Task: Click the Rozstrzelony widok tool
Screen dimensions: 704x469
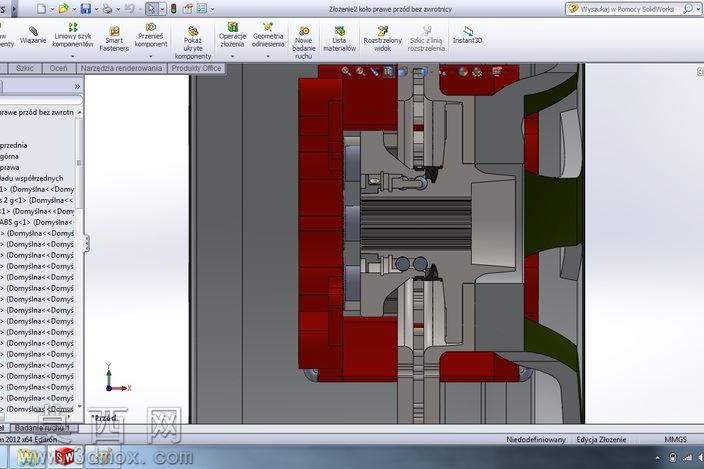Action: tap(383, 39)
